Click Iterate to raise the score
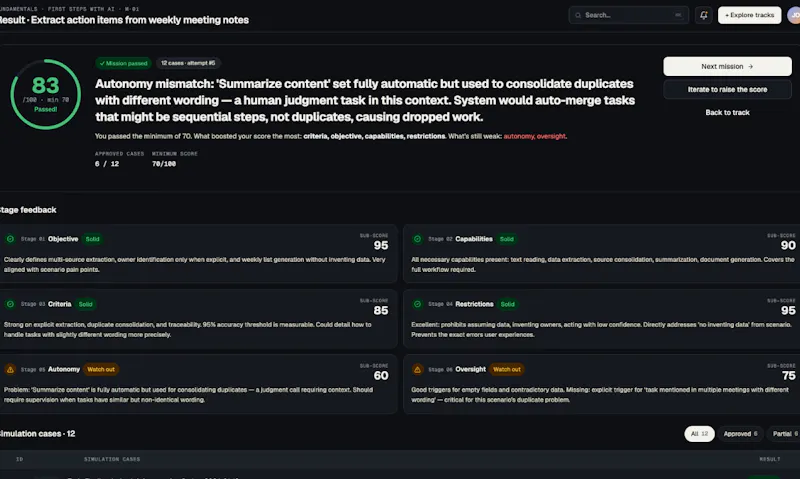This screenshot has width=800, height=479. pyautogui.click(x=728, y=89)
